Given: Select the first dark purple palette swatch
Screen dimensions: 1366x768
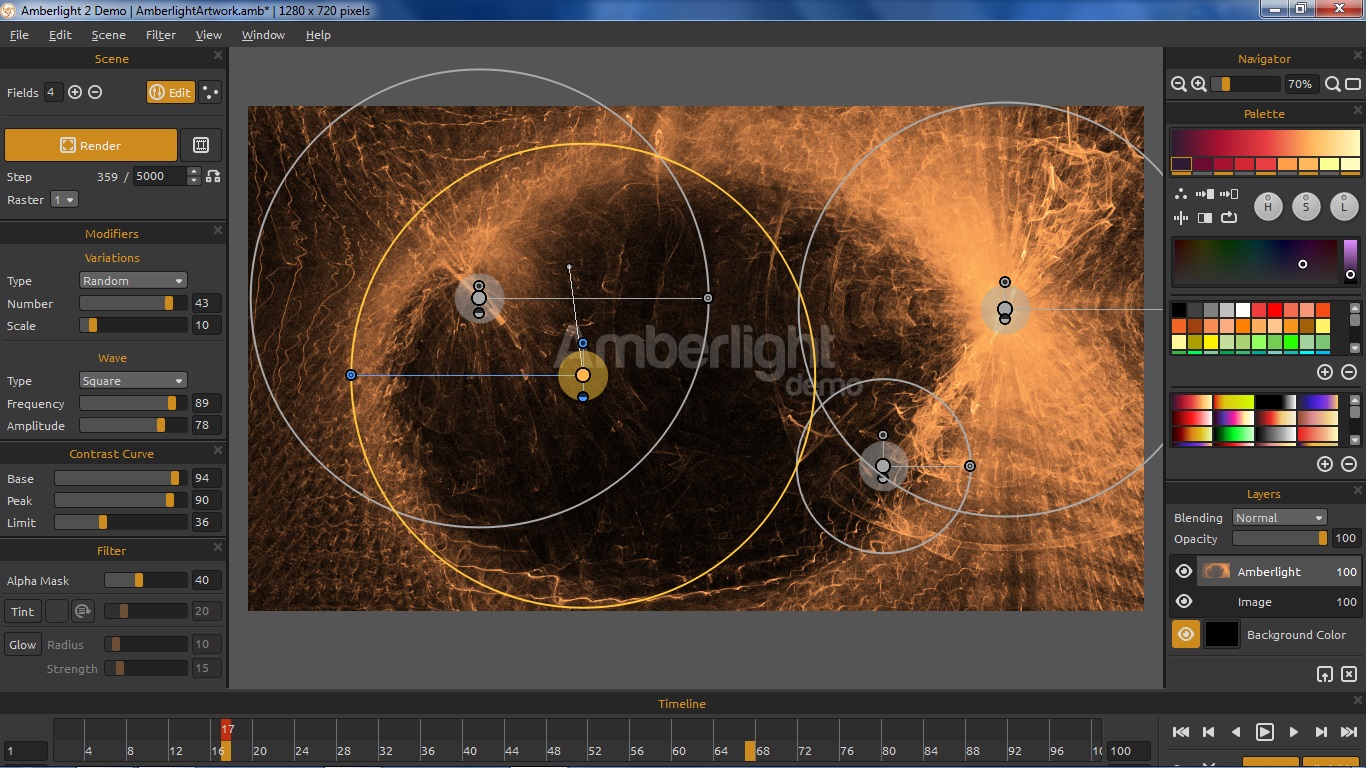Looking at the screenshot, I should coord(1181,164).
